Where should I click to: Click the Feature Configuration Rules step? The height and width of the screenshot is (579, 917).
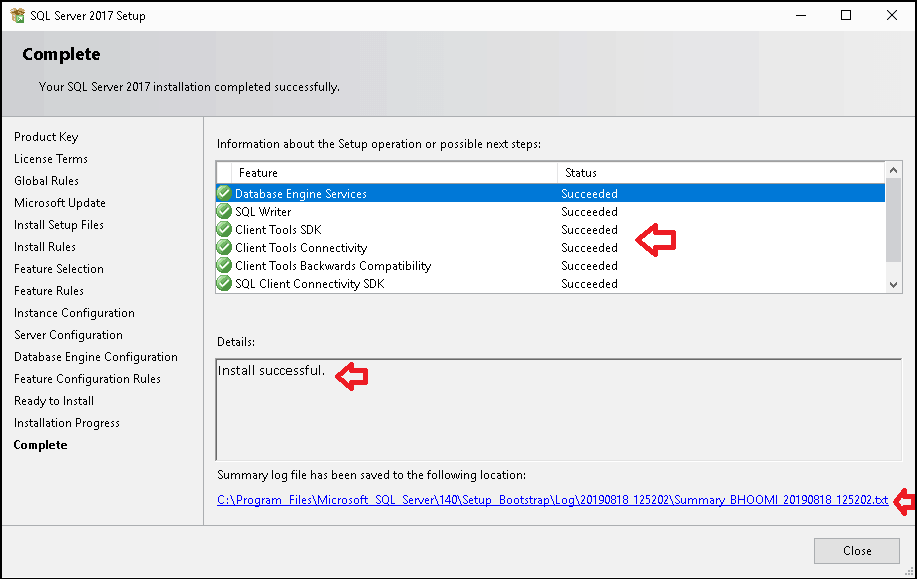[x=87, y=379]
